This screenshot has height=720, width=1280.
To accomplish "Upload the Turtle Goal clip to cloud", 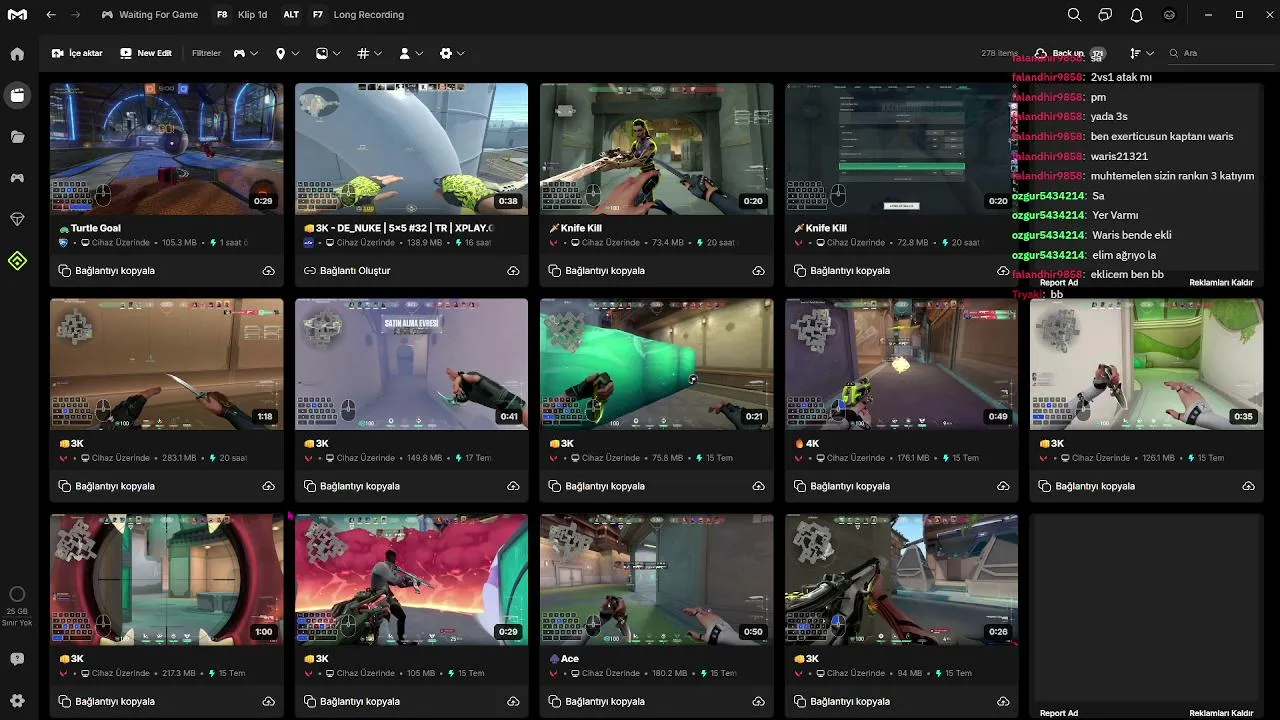I will point(268,271).
